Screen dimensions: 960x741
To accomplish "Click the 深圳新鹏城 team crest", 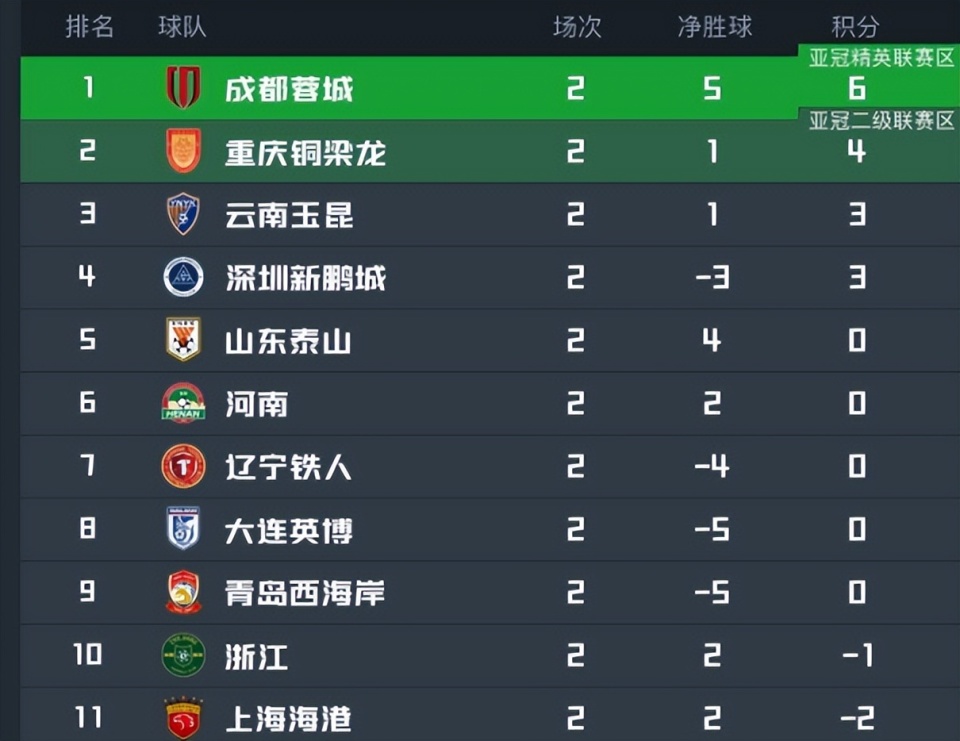I will [x=183, y=278].
